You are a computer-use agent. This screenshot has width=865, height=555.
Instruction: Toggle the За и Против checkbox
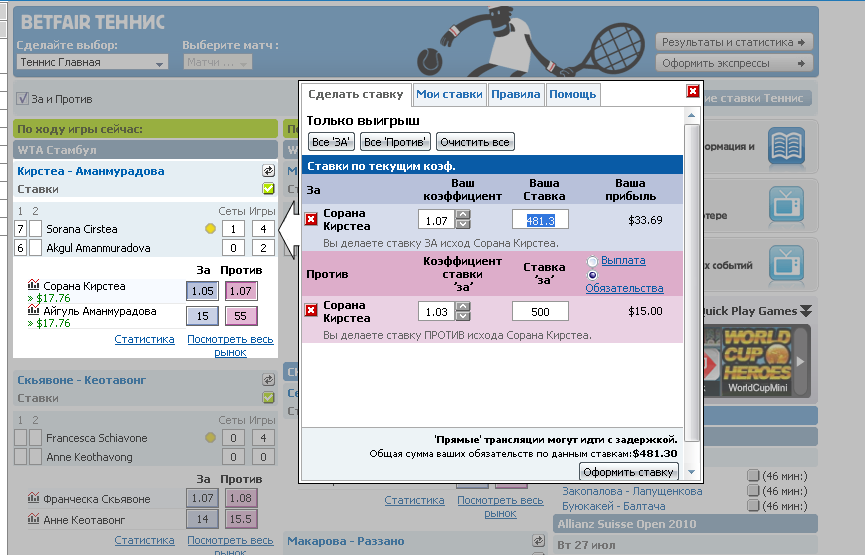tap(22, 99)
